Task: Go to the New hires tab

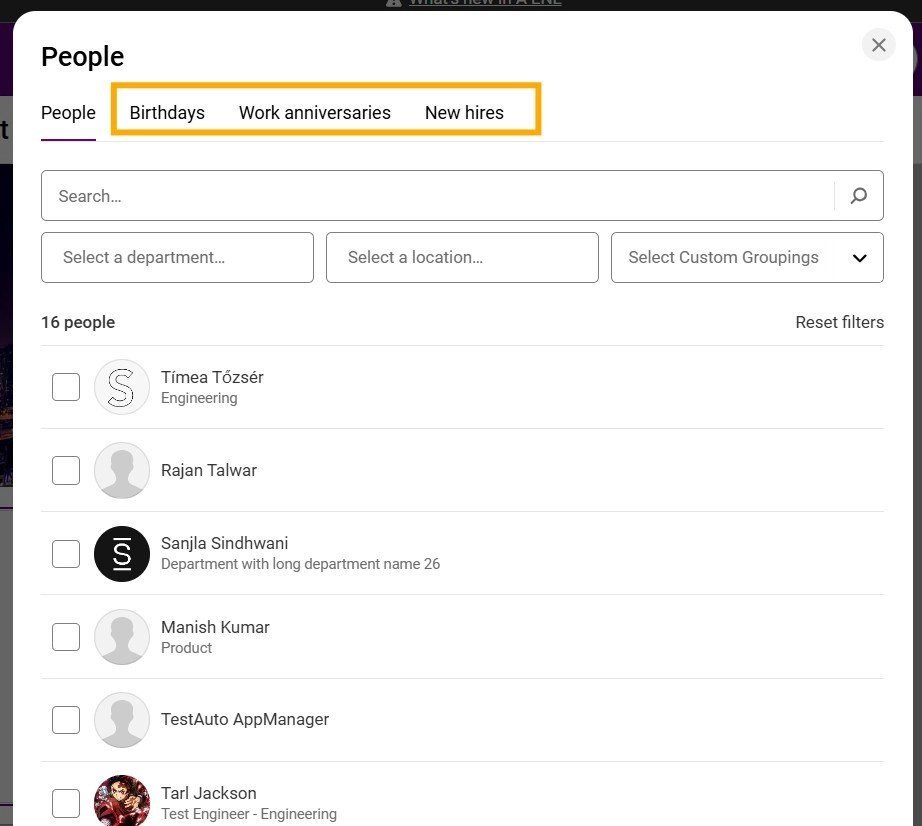Action: point(464,113)
